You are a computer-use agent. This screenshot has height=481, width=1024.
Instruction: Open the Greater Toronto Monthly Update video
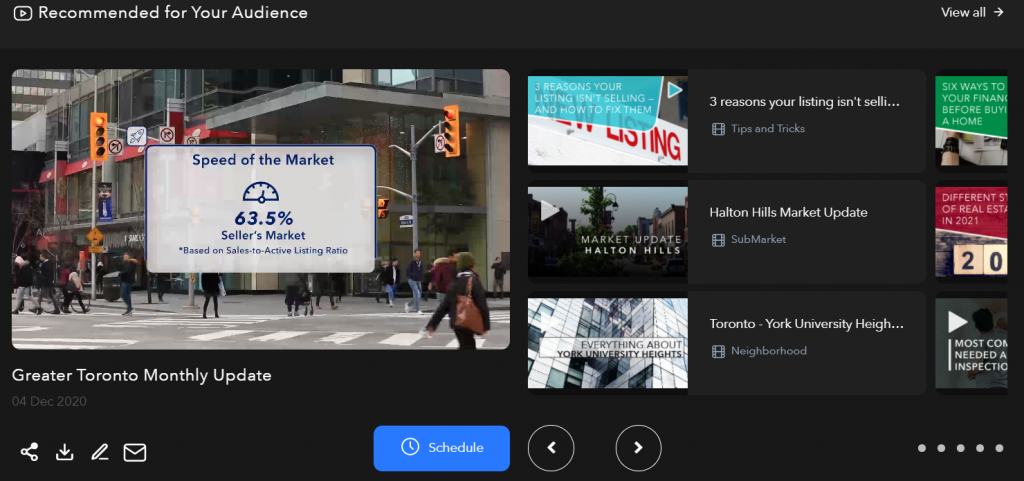tap(260, 209)
